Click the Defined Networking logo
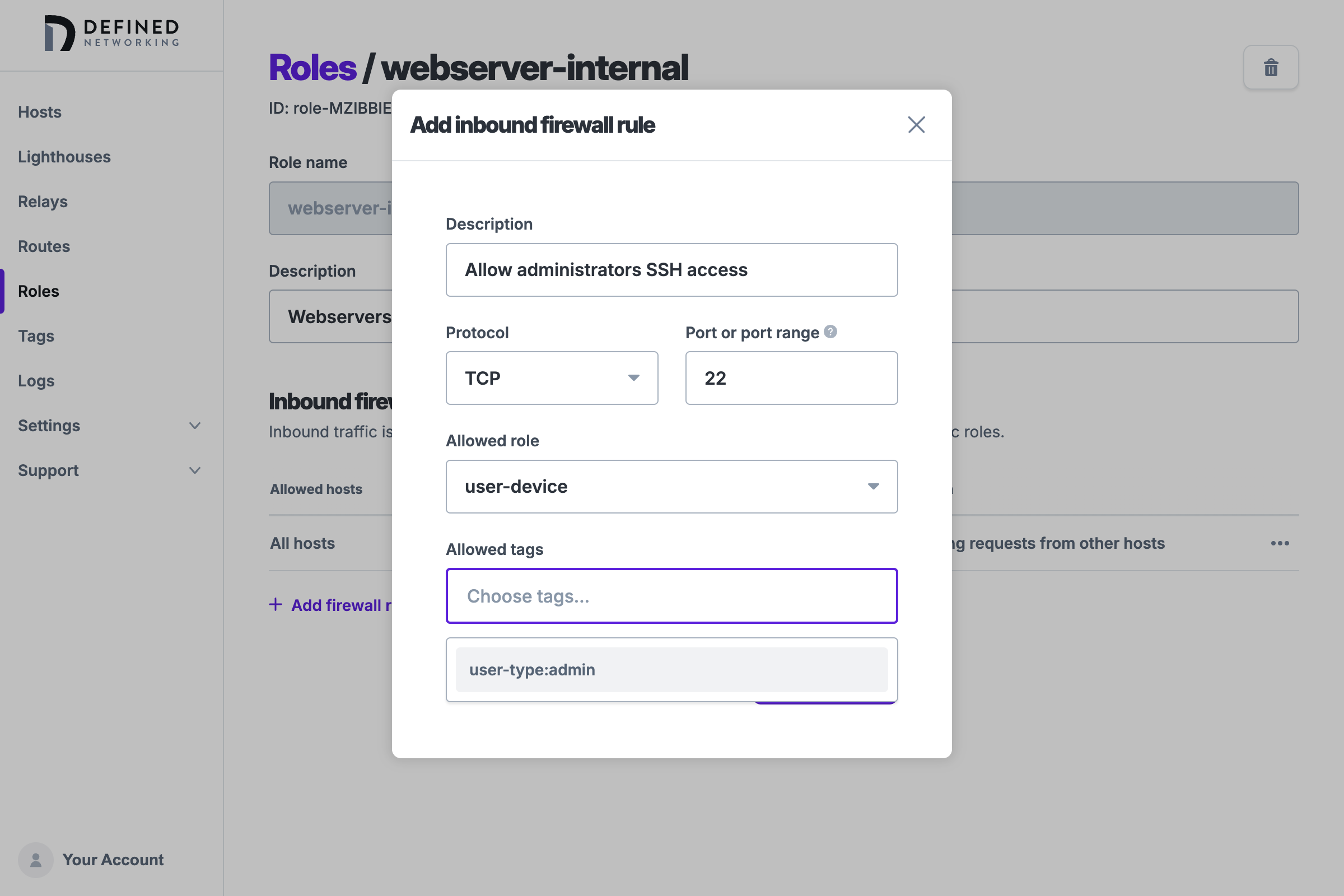1344x896 pixels. tap(112, 33)
